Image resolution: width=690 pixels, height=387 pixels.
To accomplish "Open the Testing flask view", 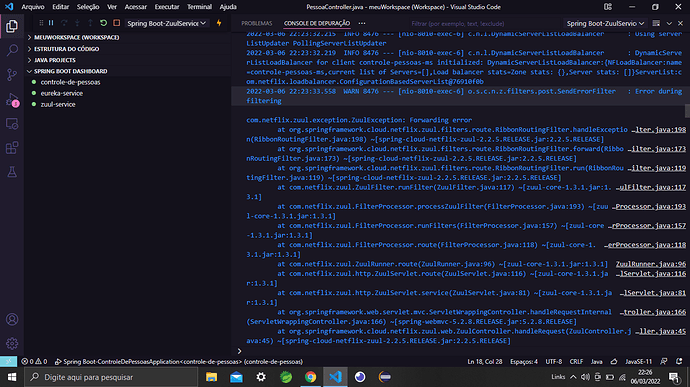I will pyautogui.click(x=12, y=172).
